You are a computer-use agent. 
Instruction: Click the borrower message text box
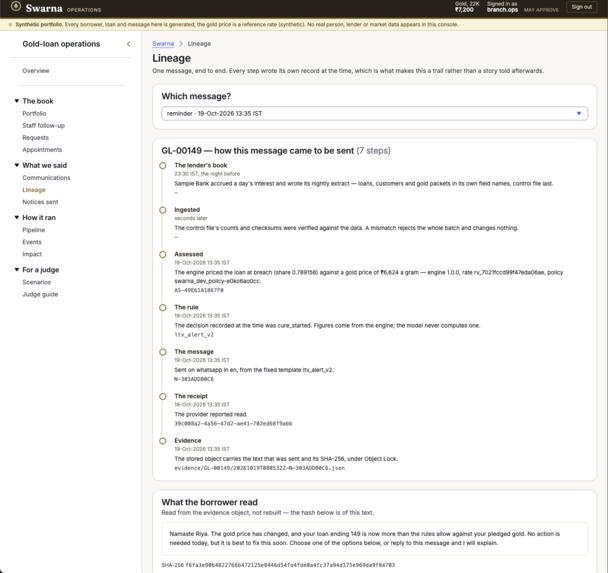coord(374,538)
